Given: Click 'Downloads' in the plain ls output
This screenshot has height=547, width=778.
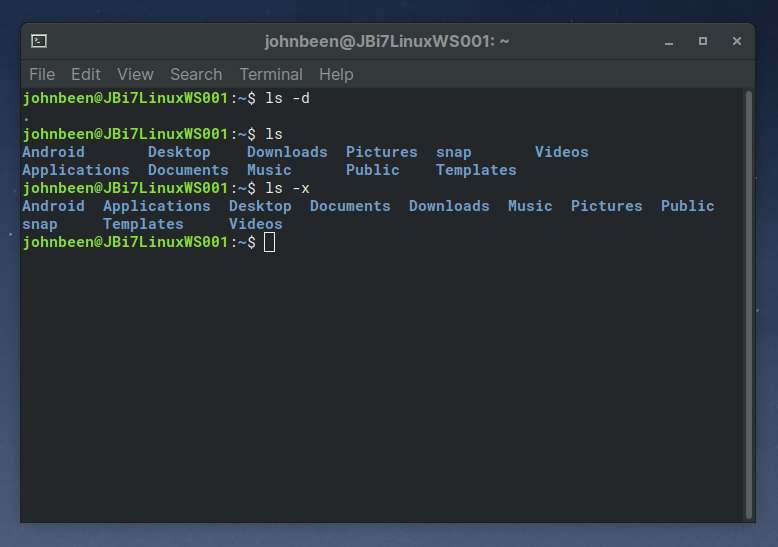Looking at the screenshot, I should pyautogui.click(x=287, y=152).
